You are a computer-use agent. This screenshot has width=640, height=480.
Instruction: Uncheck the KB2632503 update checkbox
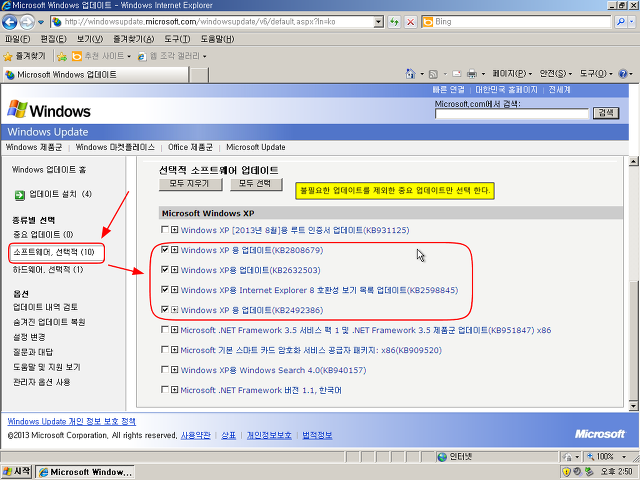(x=164, y=270)
